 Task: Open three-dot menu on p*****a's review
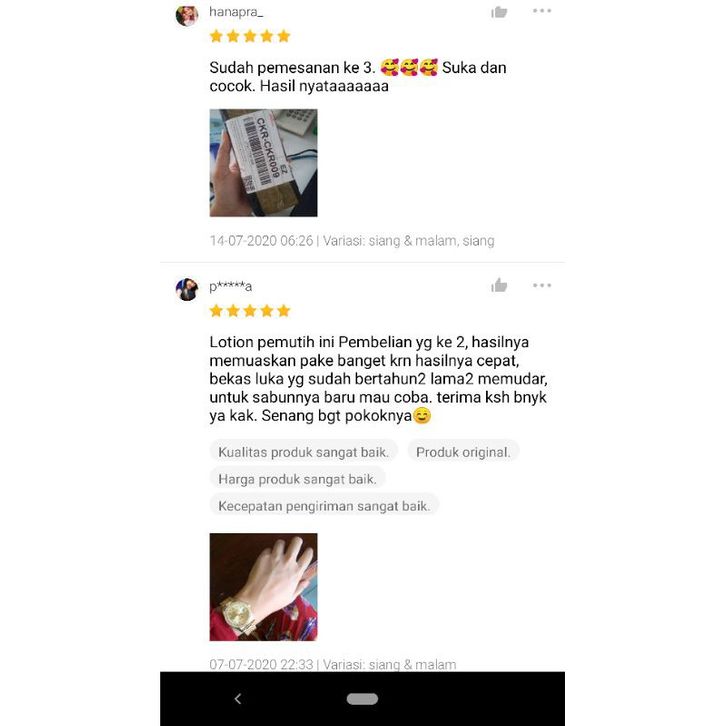coord(542,285)
